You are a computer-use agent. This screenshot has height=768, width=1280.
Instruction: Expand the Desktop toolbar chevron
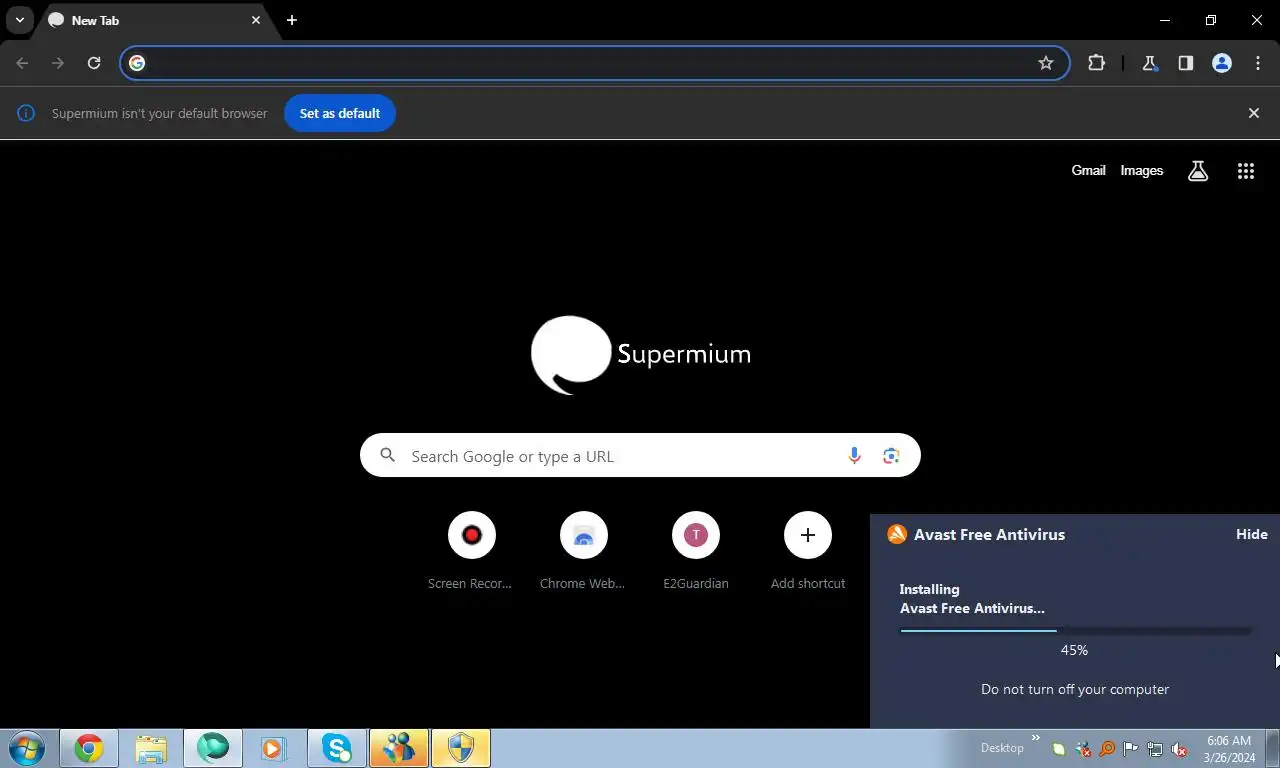pos(1035,739)
